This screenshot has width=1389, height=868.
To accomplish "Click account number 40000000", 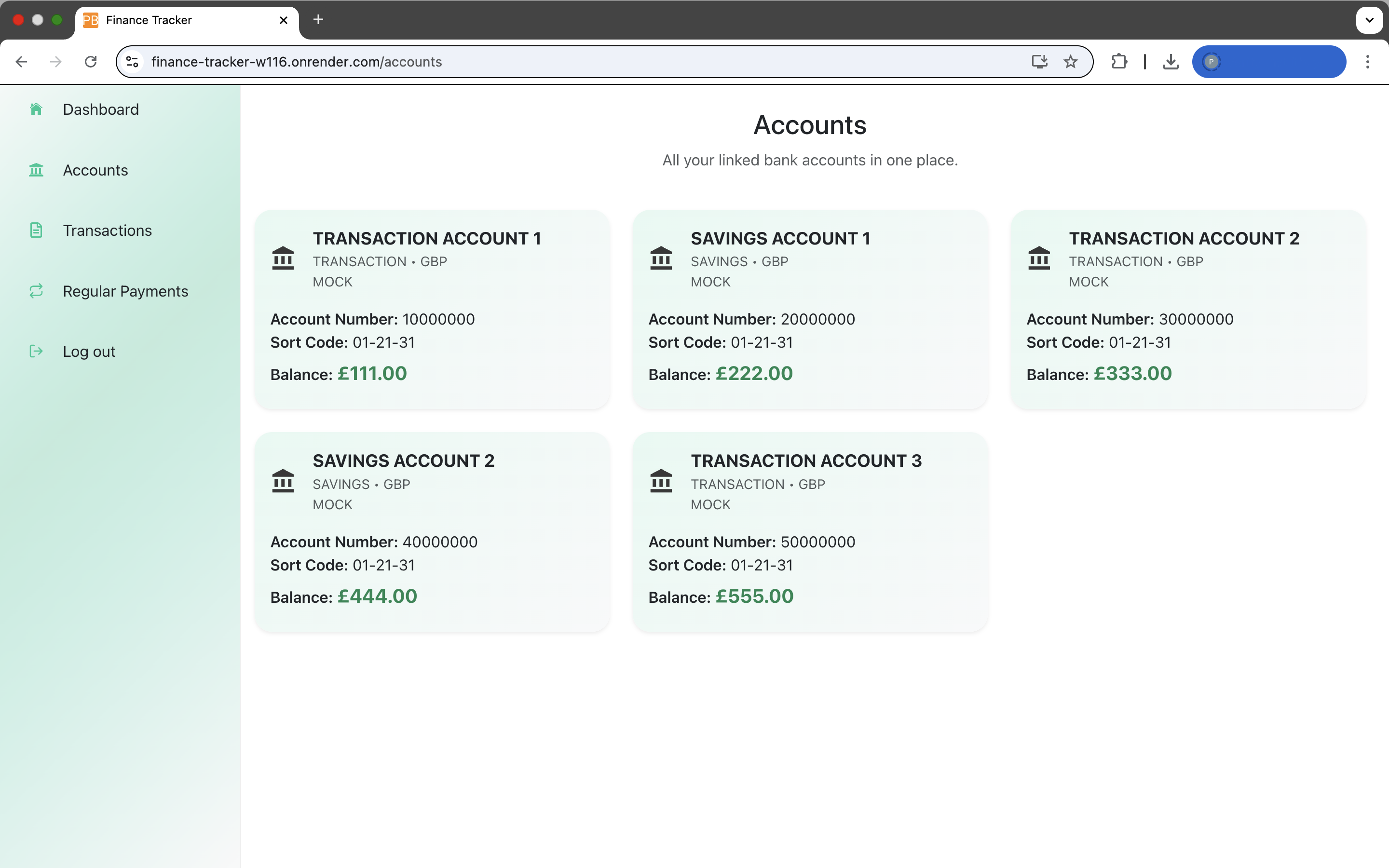I will click(x=440, y=542).
